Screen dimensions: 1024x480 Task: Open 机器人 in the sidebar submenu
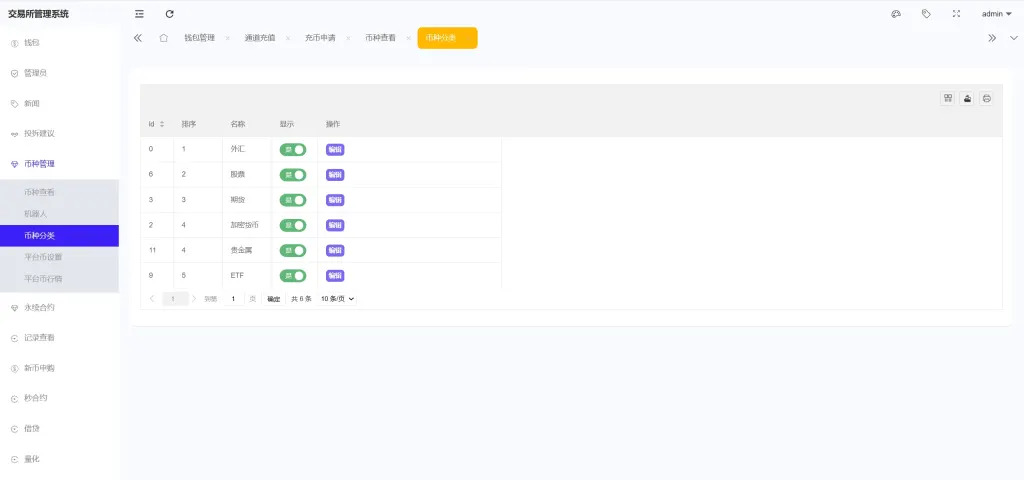pos(59,214)
